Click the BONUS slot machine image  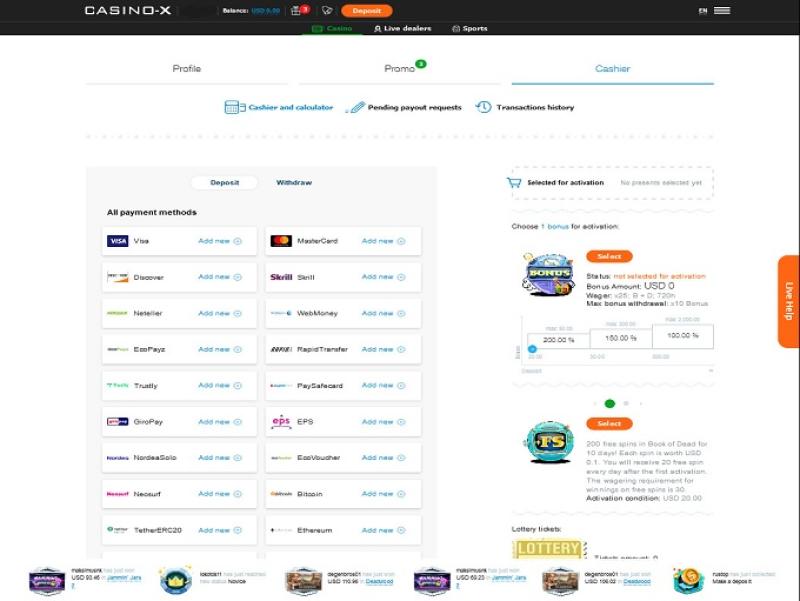click(x=549, y=274)
